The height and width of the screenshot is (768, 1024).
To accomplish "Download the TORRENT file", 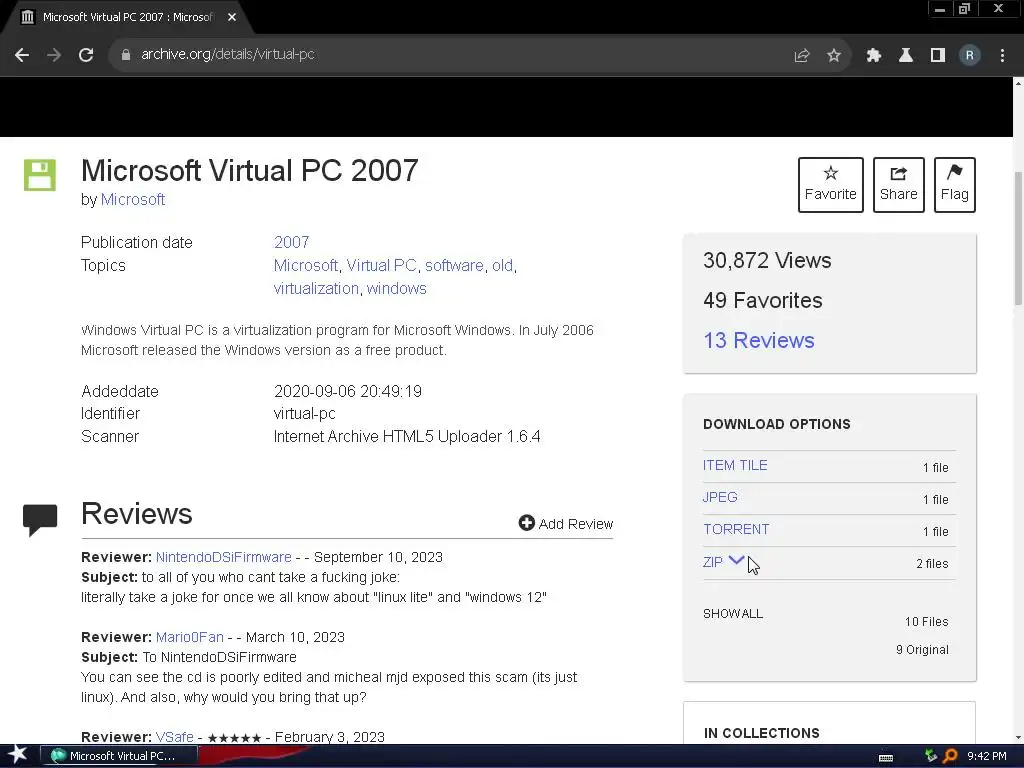I will (x=736, y=530).
